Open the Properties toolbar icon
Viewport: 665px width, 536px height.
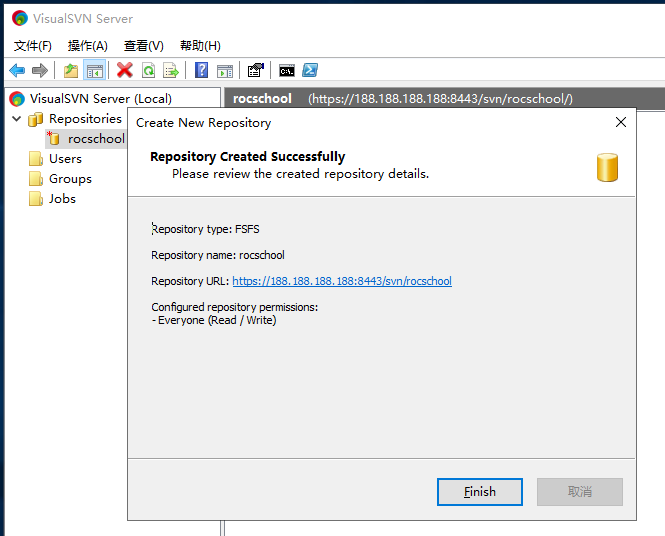click(x=256, y=70)
